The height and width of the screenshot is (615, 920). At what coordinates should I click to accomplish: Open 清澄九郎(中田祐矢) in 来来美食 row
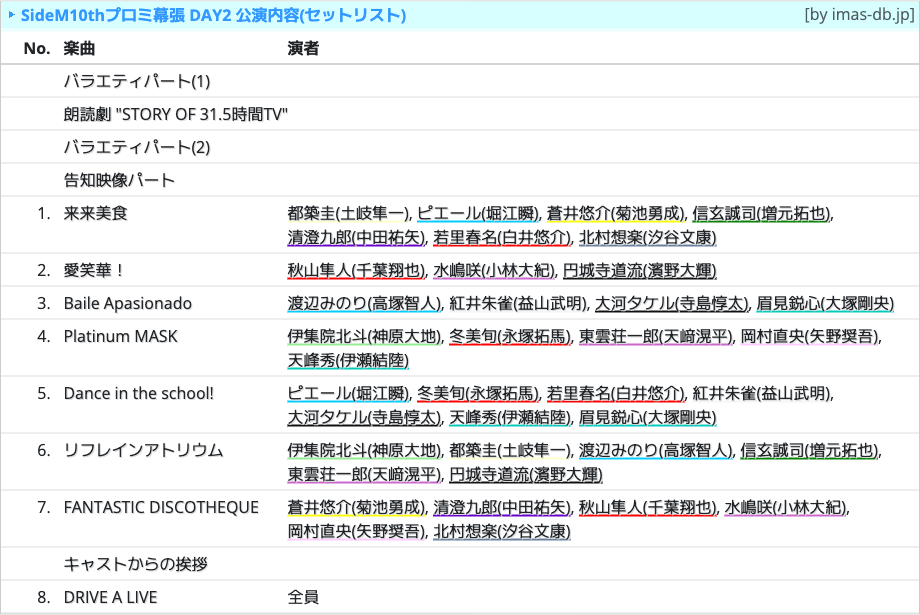click(357, 237)
